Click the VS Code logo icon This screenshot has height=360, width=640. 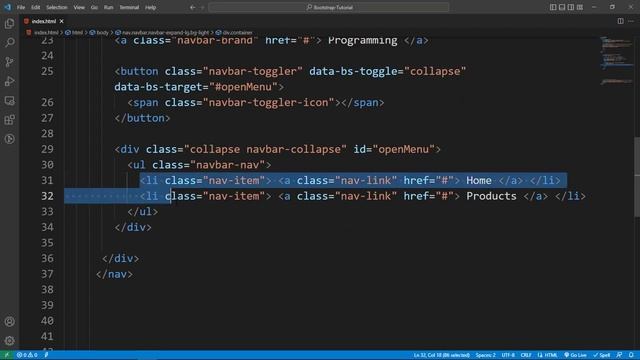click(x=7, y=7)
